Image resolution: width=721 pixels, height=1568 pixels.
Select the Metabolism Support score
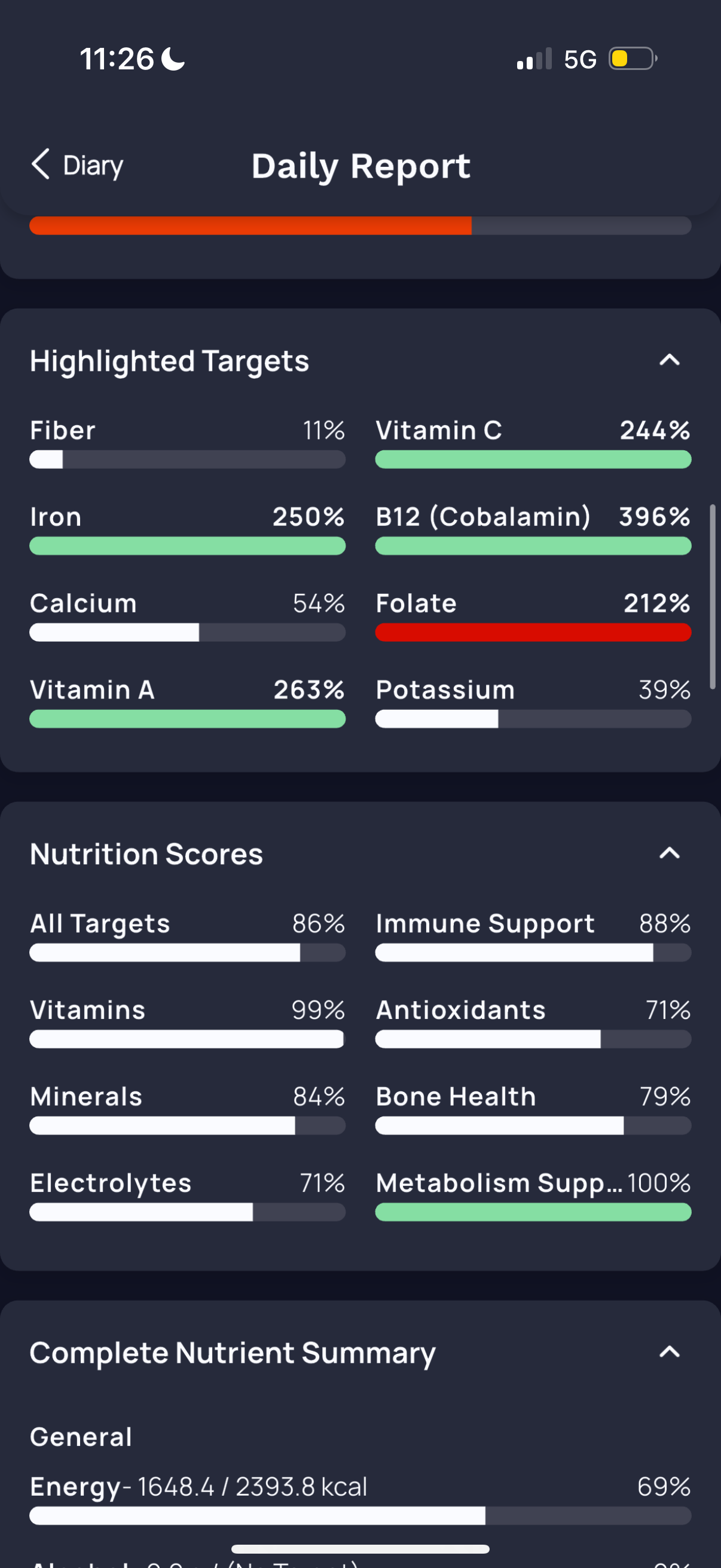(533, 1195)
